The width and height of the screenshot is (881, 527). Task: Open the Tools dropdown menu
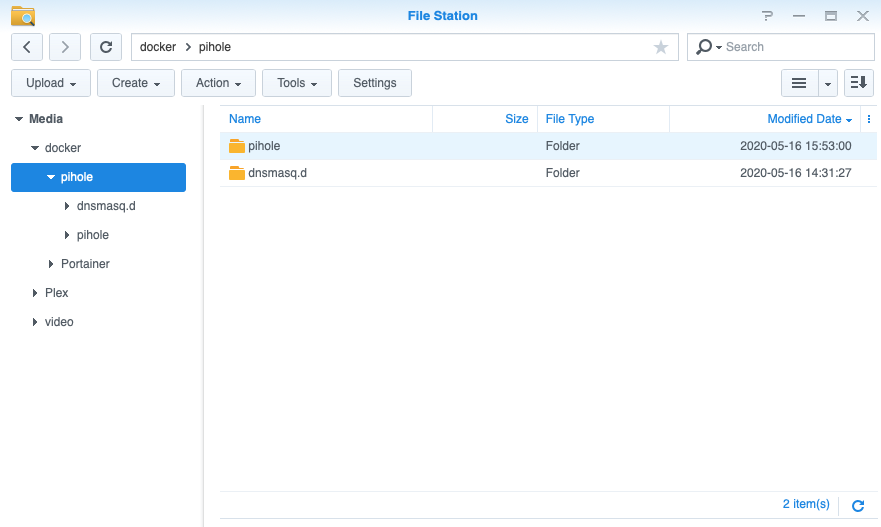297,83
